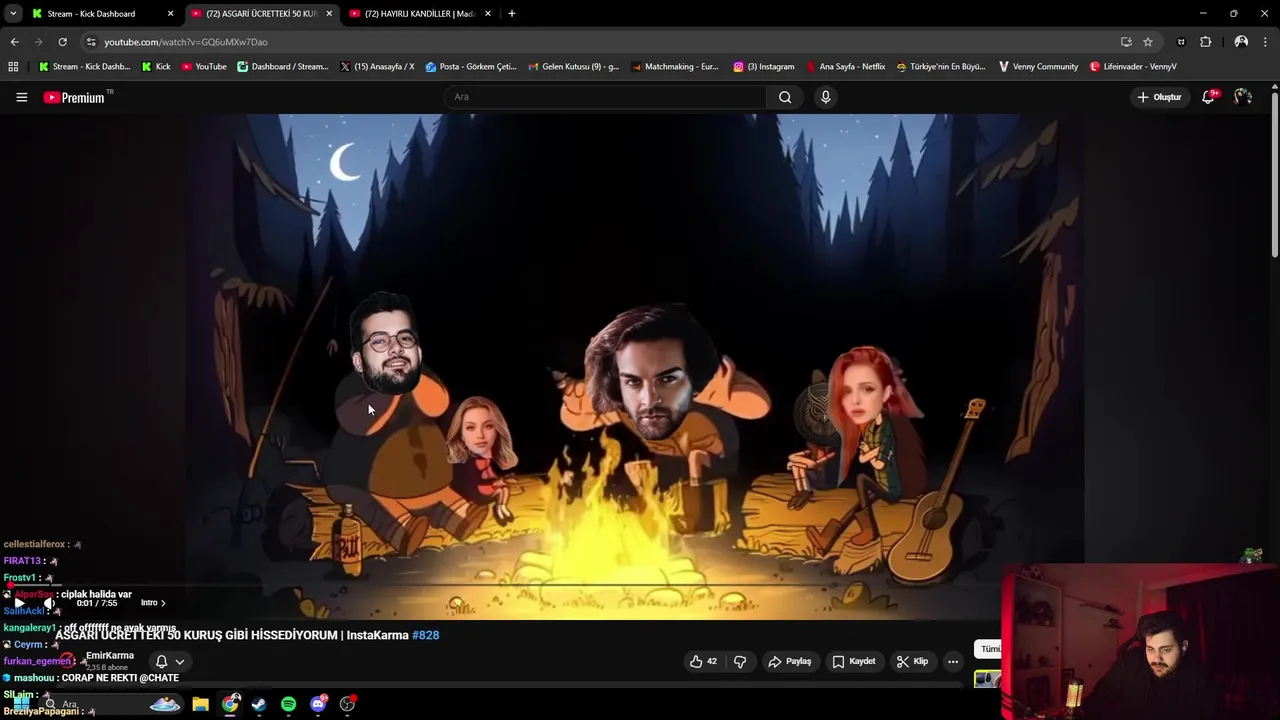
Task: Dislike the video with thumbs down
Action: (740, 661)
